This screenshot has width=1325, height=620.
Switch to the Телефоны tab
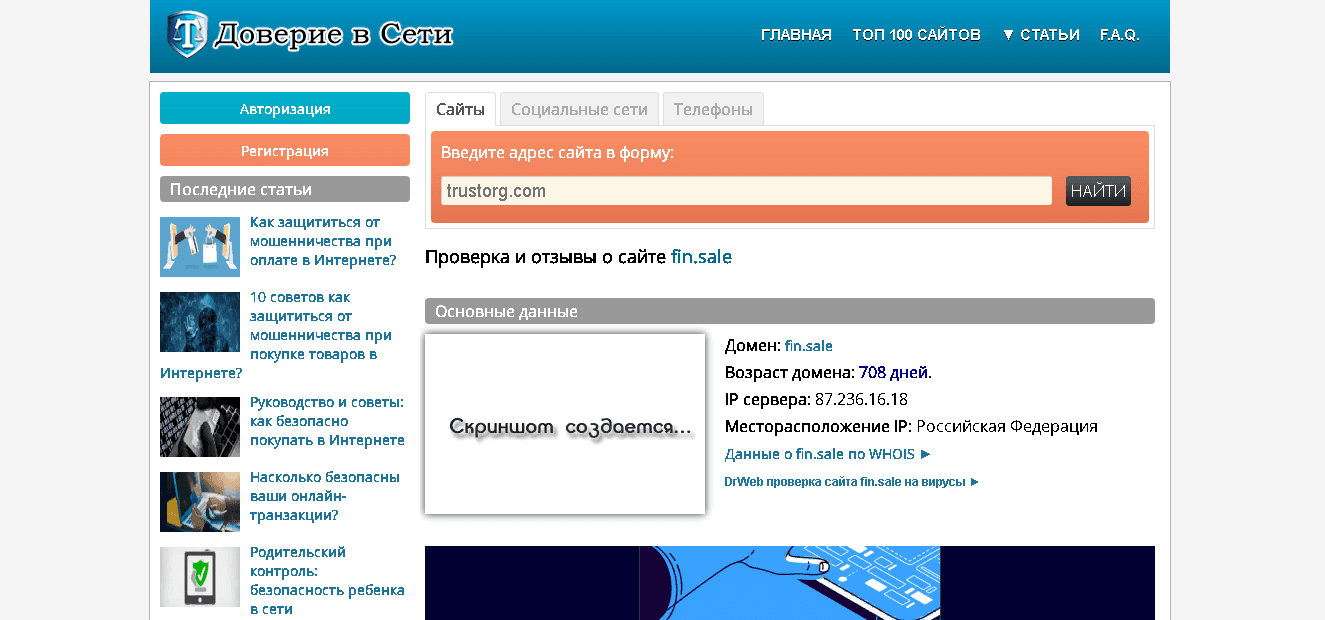pos(712,107)
